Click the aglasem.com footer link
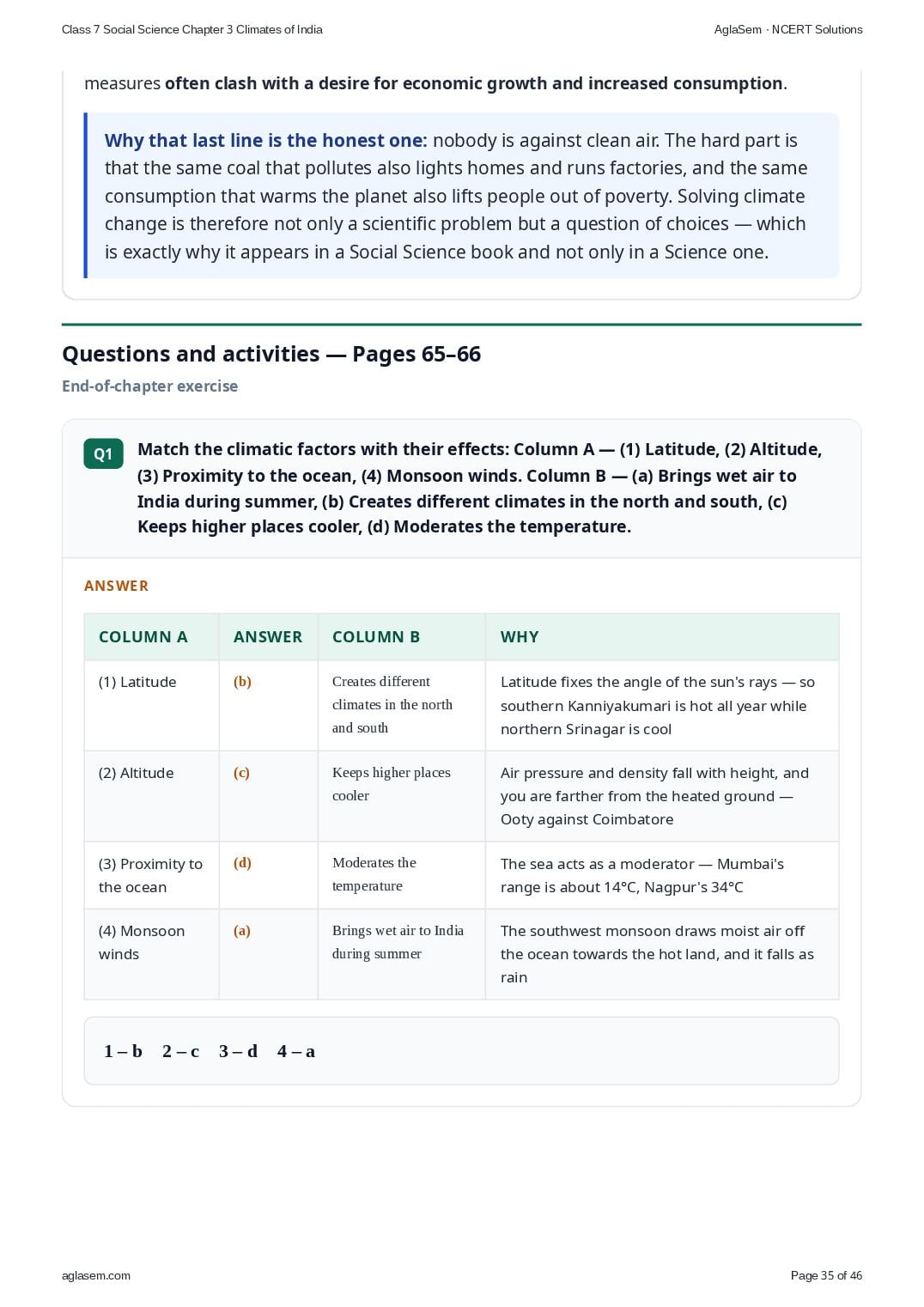 (96, 1275)
